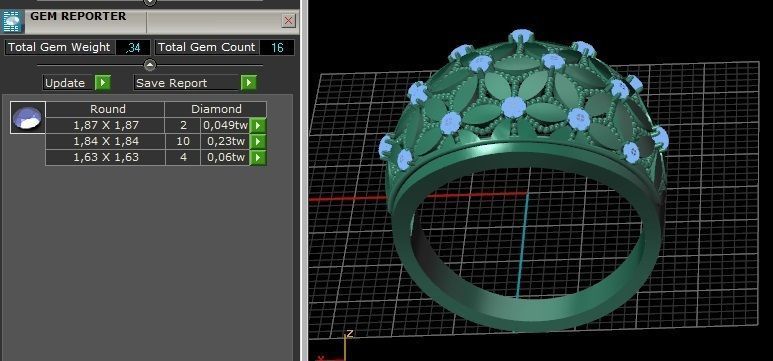This screenshot has height=361, width=773.
Task: Select the topmost blue gem on the ring
Action: pyautogui.click(x=521, y=36)
